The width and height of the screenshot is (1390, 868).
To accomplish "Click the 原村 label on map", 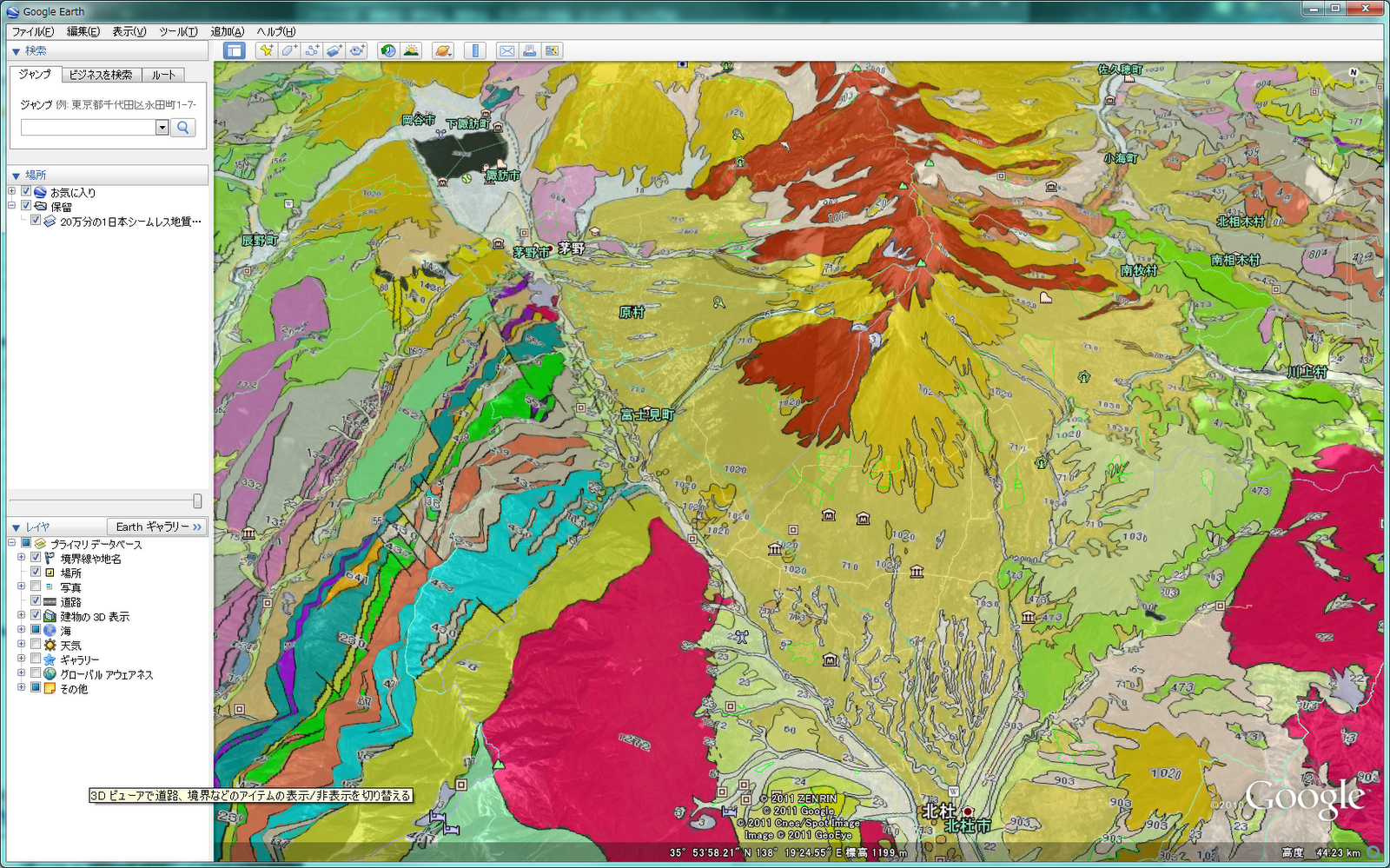I will tap(632, 313).
